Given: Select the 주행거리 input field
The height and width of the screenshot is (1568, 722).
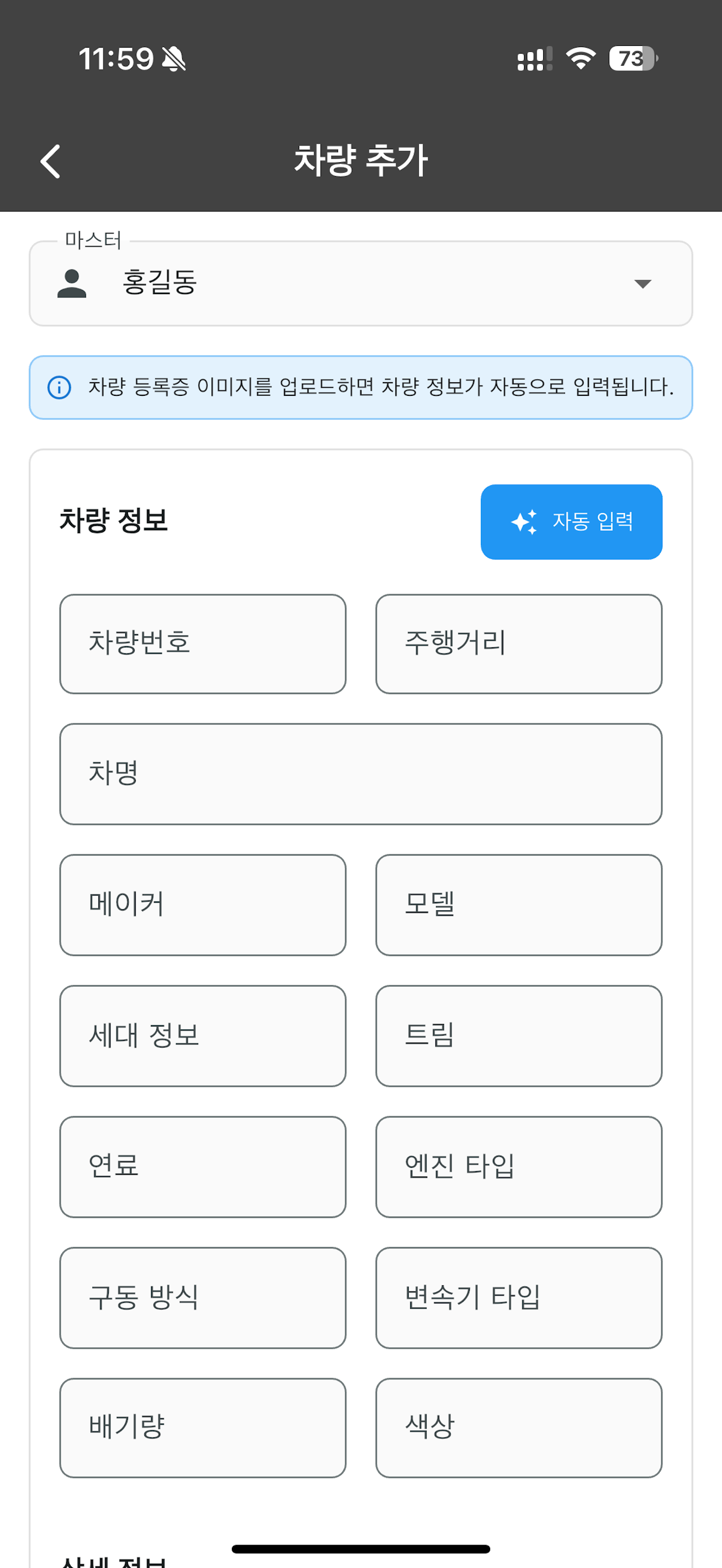Looking at the screenshot, I should (519, 644).
